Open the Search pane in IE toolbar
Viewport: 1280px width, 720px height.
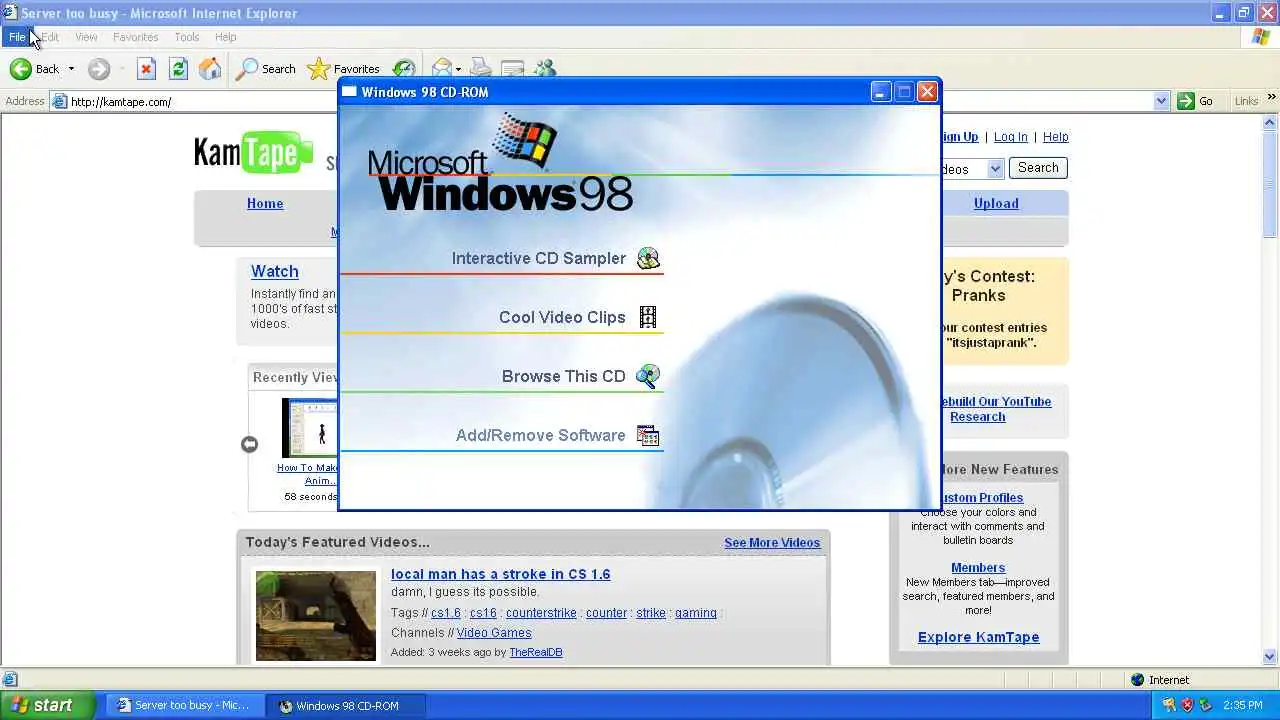coord(266,69)
